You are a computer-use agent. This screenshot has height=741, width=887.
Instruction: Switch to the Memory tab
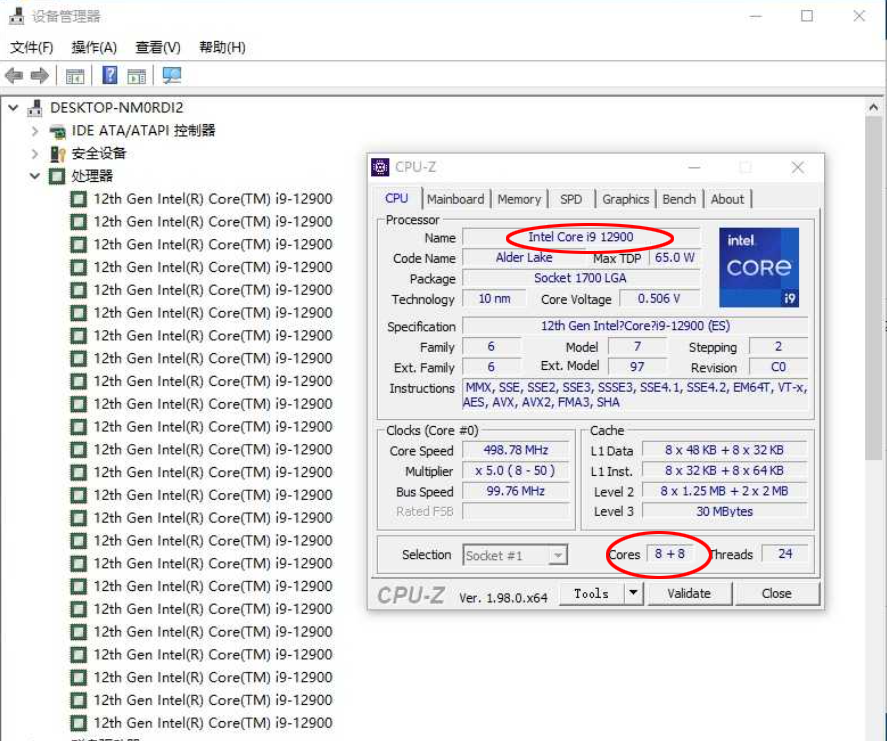[x=519, y=199]
